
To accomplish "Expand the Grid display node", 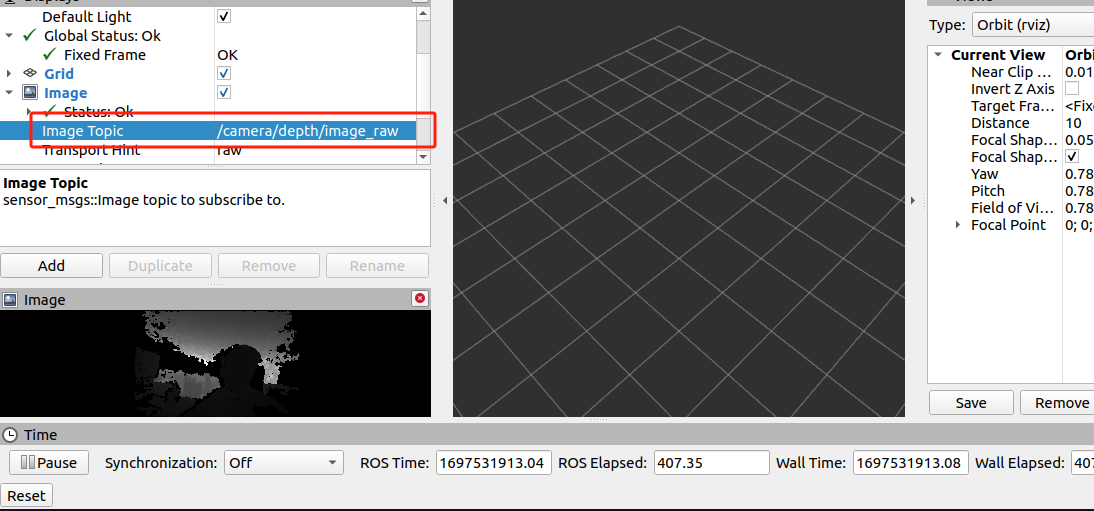I will (9, 73).
